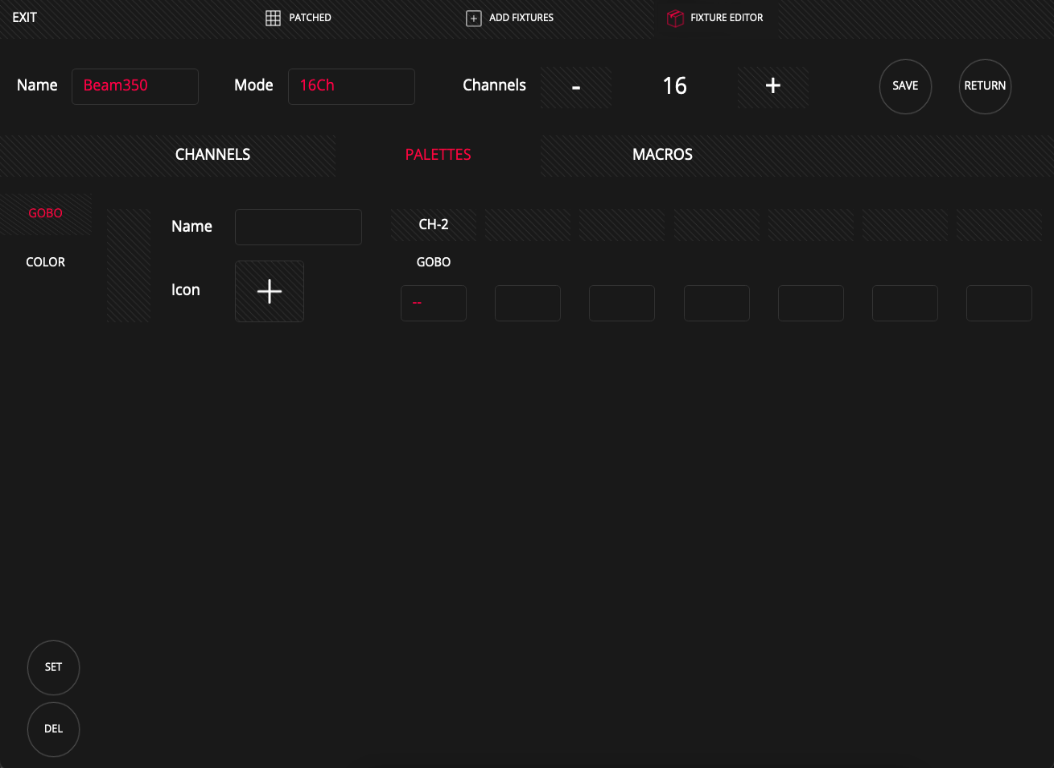1054x768 pixels.
Task: Click the channel count value 16
Action: [674, 86]
